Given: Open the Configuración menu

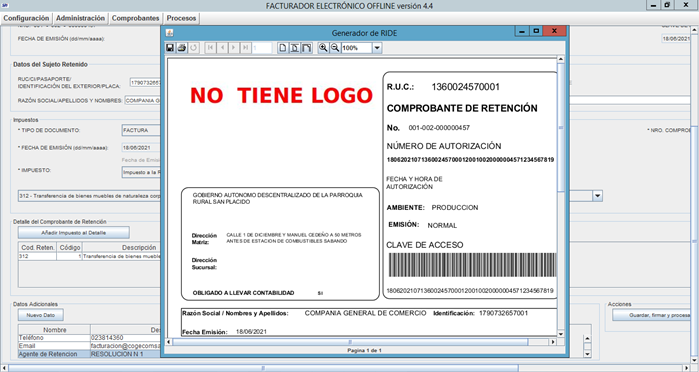Looking at the screenshot, I should pyautogui.click(x=26, y=18).
